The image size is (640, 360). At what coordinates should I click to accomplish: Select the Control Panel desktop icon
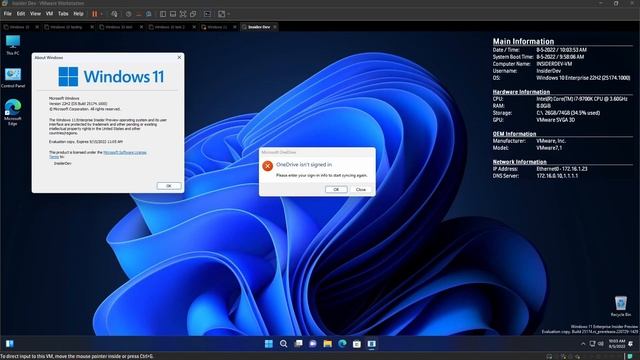[x=13, y=78]
